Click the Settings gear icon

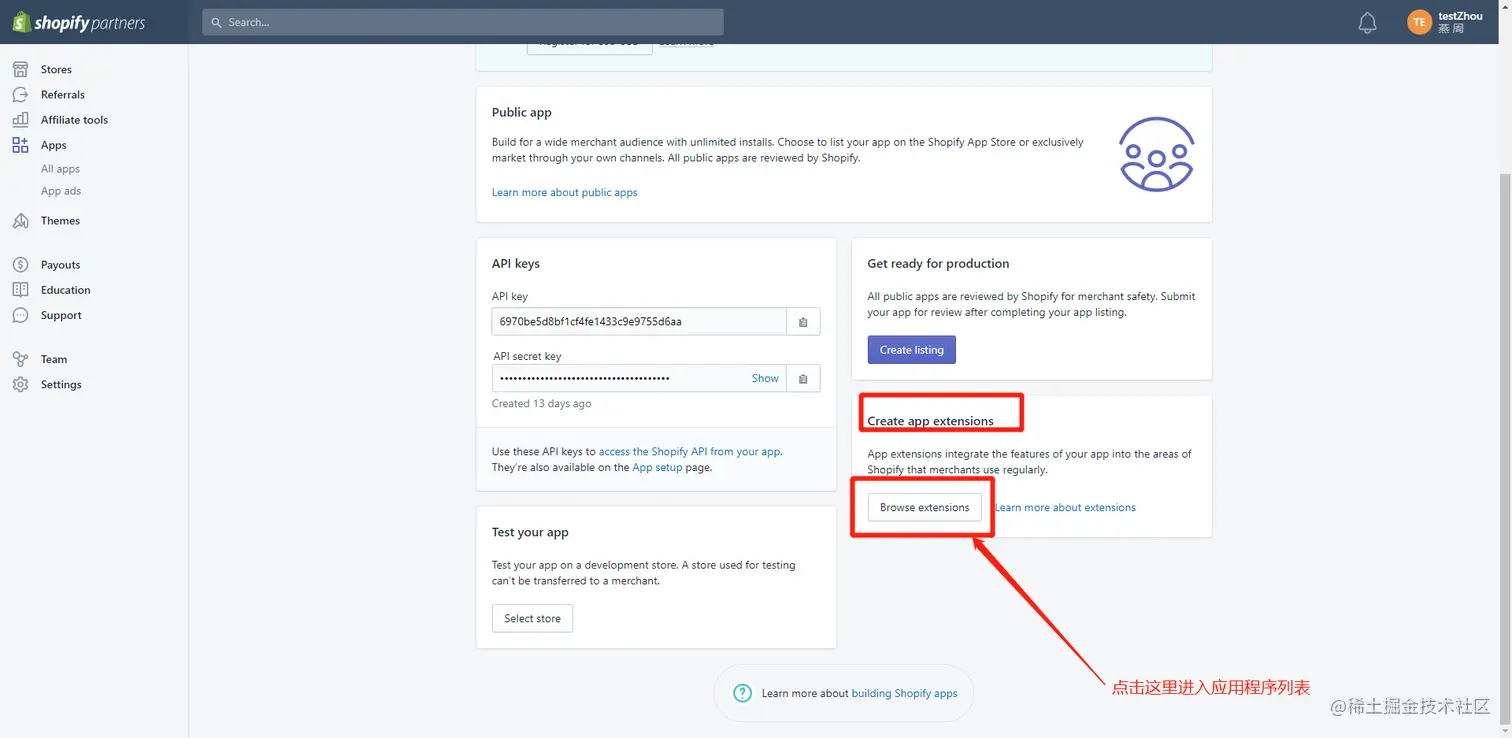(x=20, y=384)
